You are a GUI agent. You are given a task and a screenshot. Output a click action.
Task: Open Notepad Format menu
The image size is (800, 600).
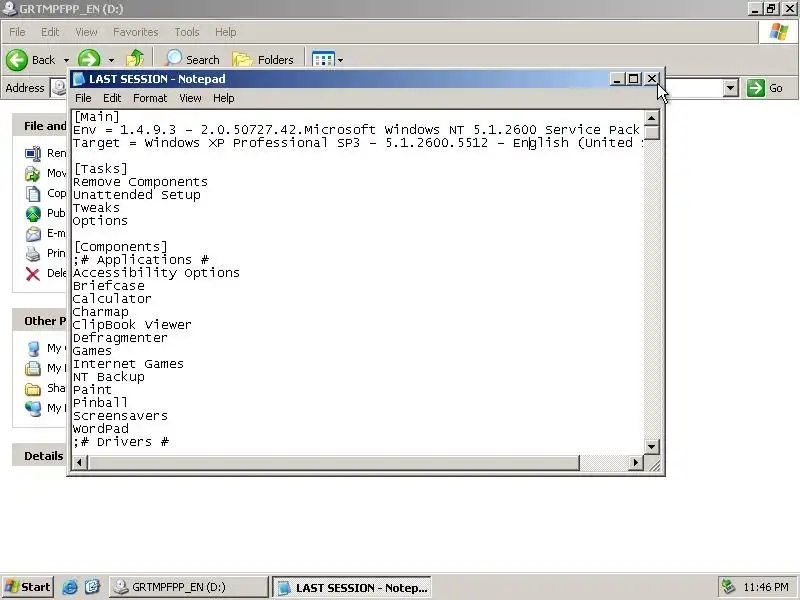coord(150,98)
